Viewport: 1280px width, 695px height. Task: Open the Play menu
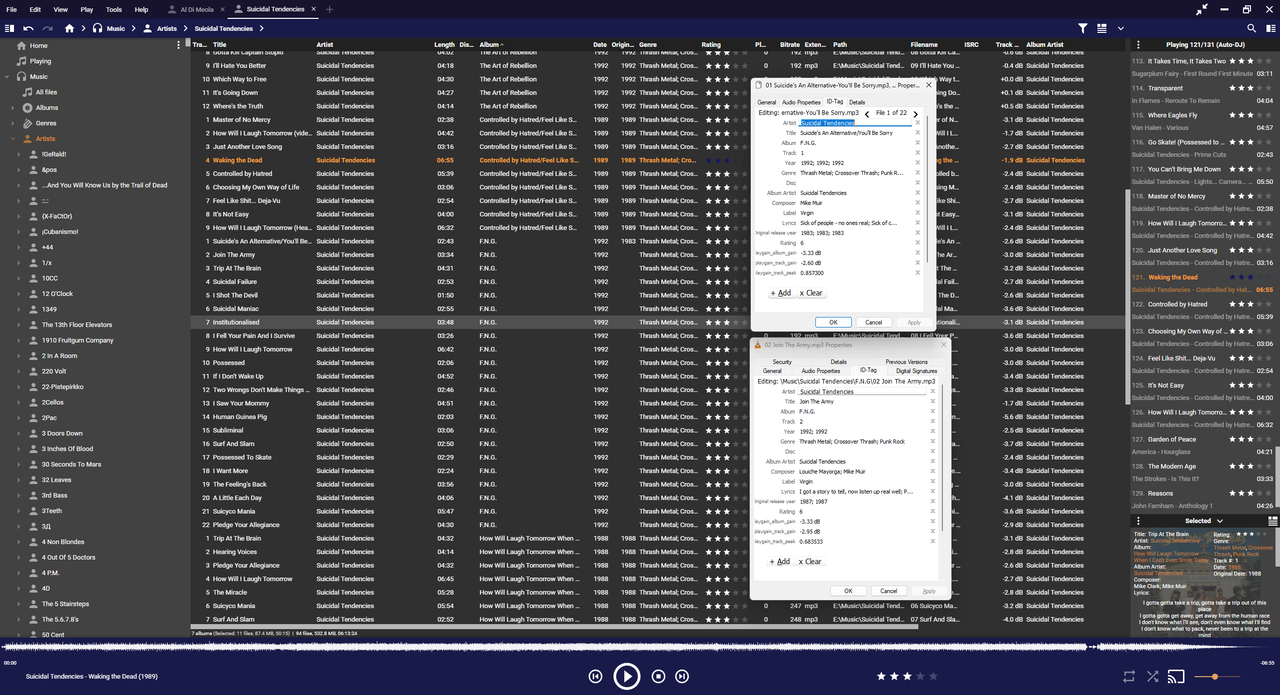click(x=87, y=9)
